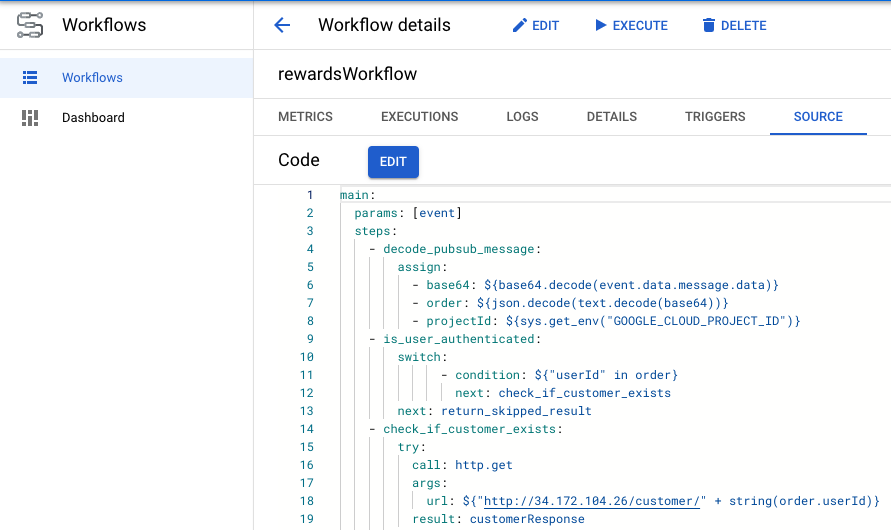Viewport: 891px width, 530px height.
Task: Click the Workflows product logo icon
Action: click(x=30, y=25)
